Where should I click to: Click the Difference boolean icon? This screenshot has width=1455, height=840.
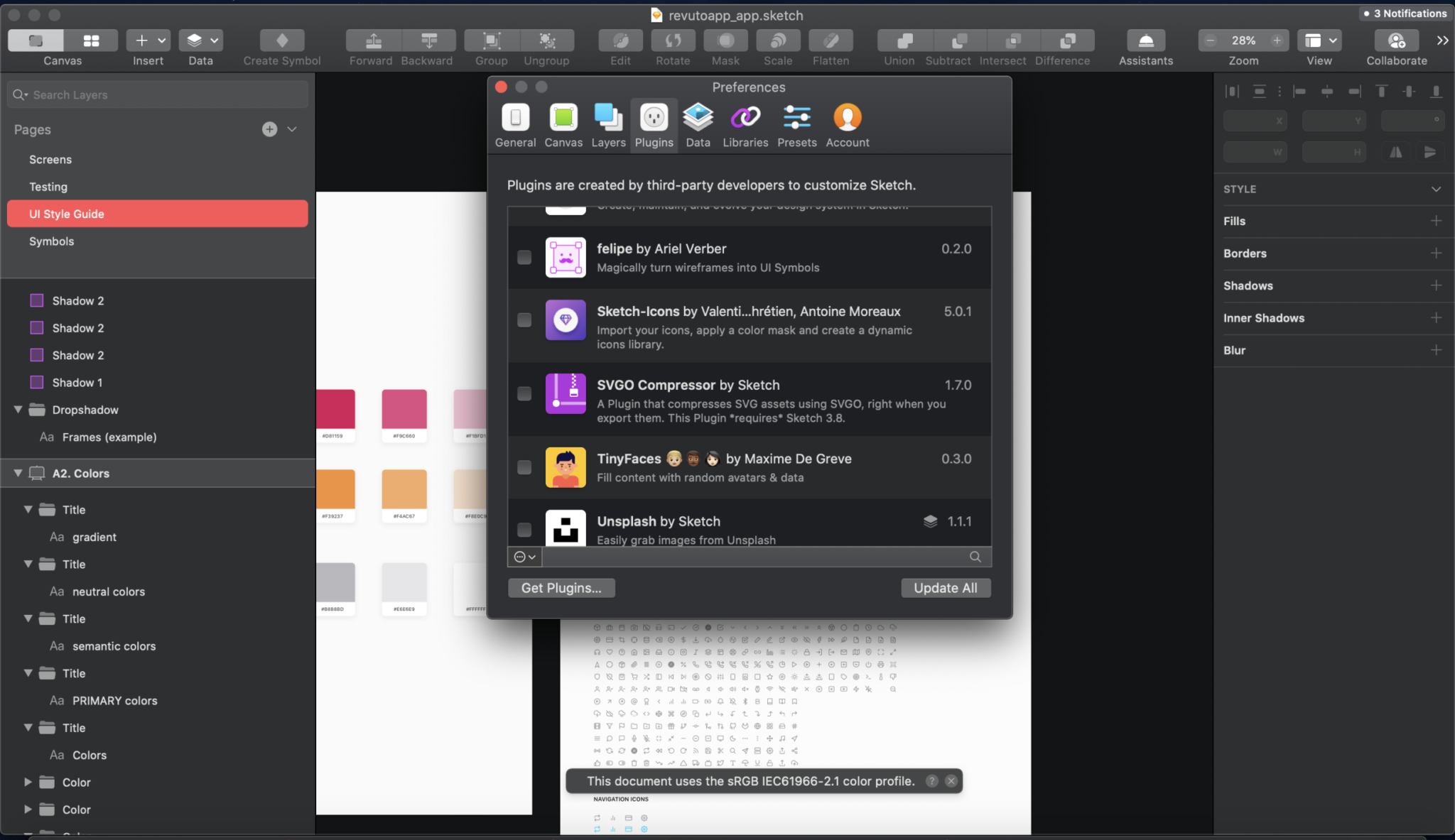(1068, 40)
